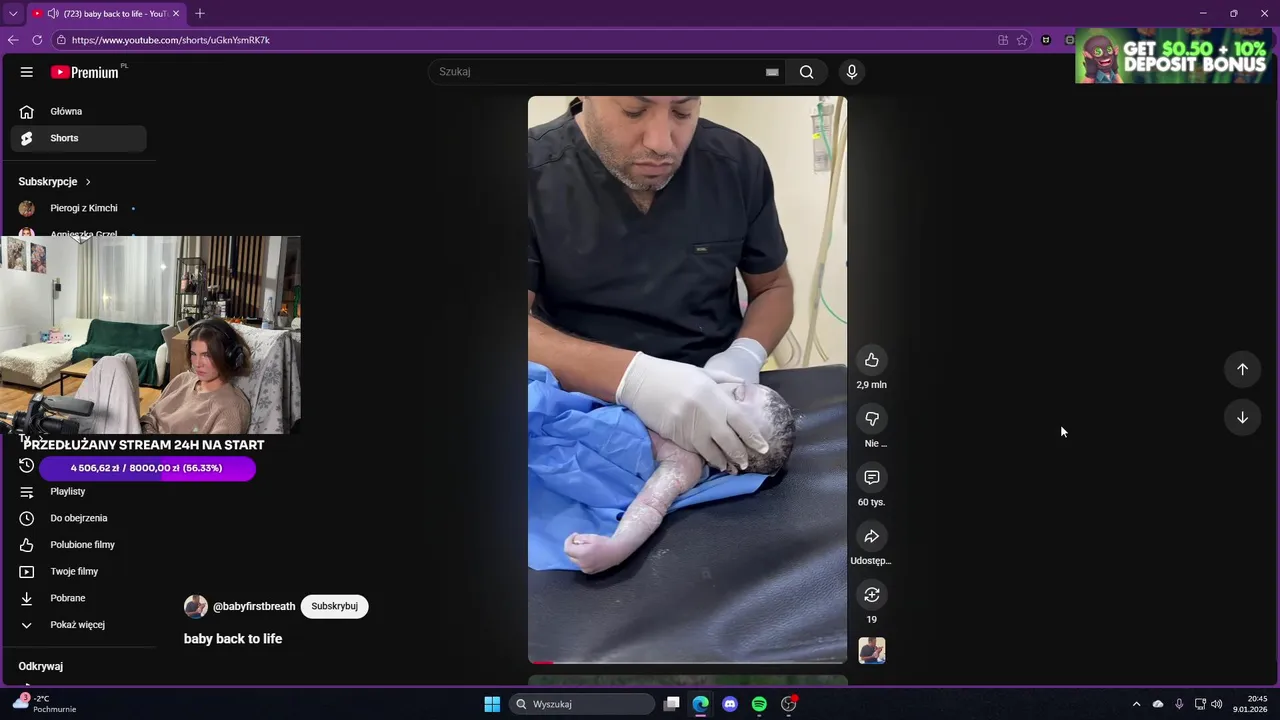Screen dimensions: 1280x720
Task: Open the Do obejrzenia watch later list
Action: click(78, 518)
